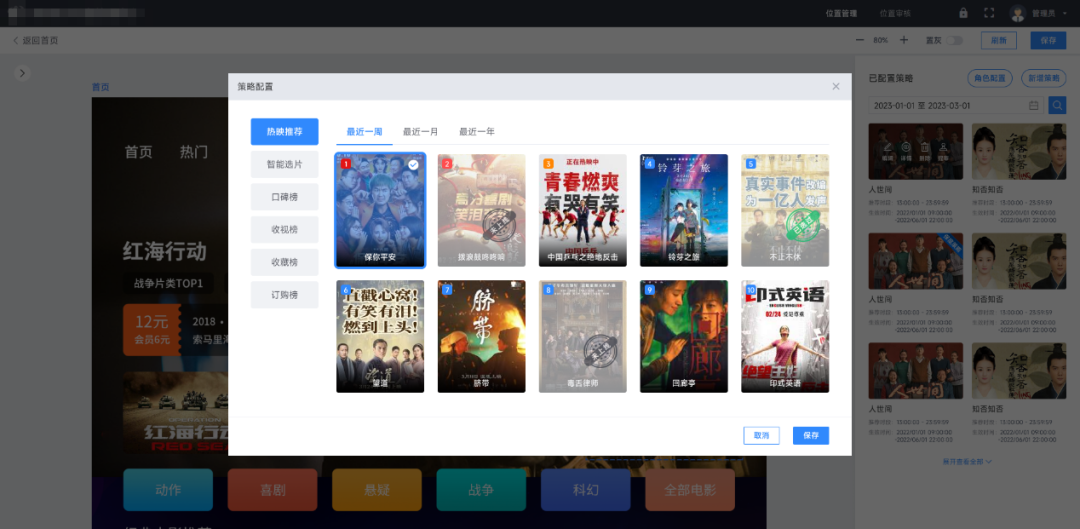
Task: Click the blue search magnifier icon
Action: click(x=1057, y=105)
